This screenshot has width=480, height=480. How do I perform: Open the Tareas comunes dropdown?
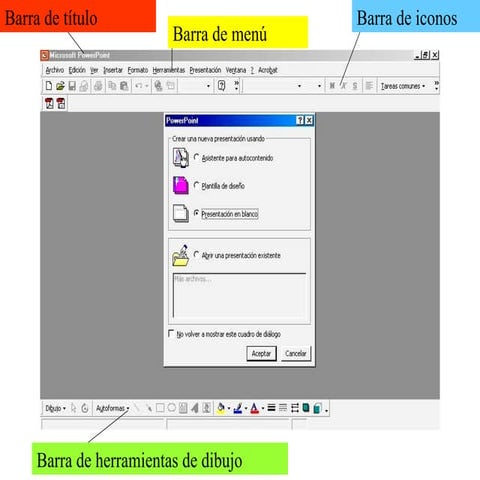coord(403,86)
